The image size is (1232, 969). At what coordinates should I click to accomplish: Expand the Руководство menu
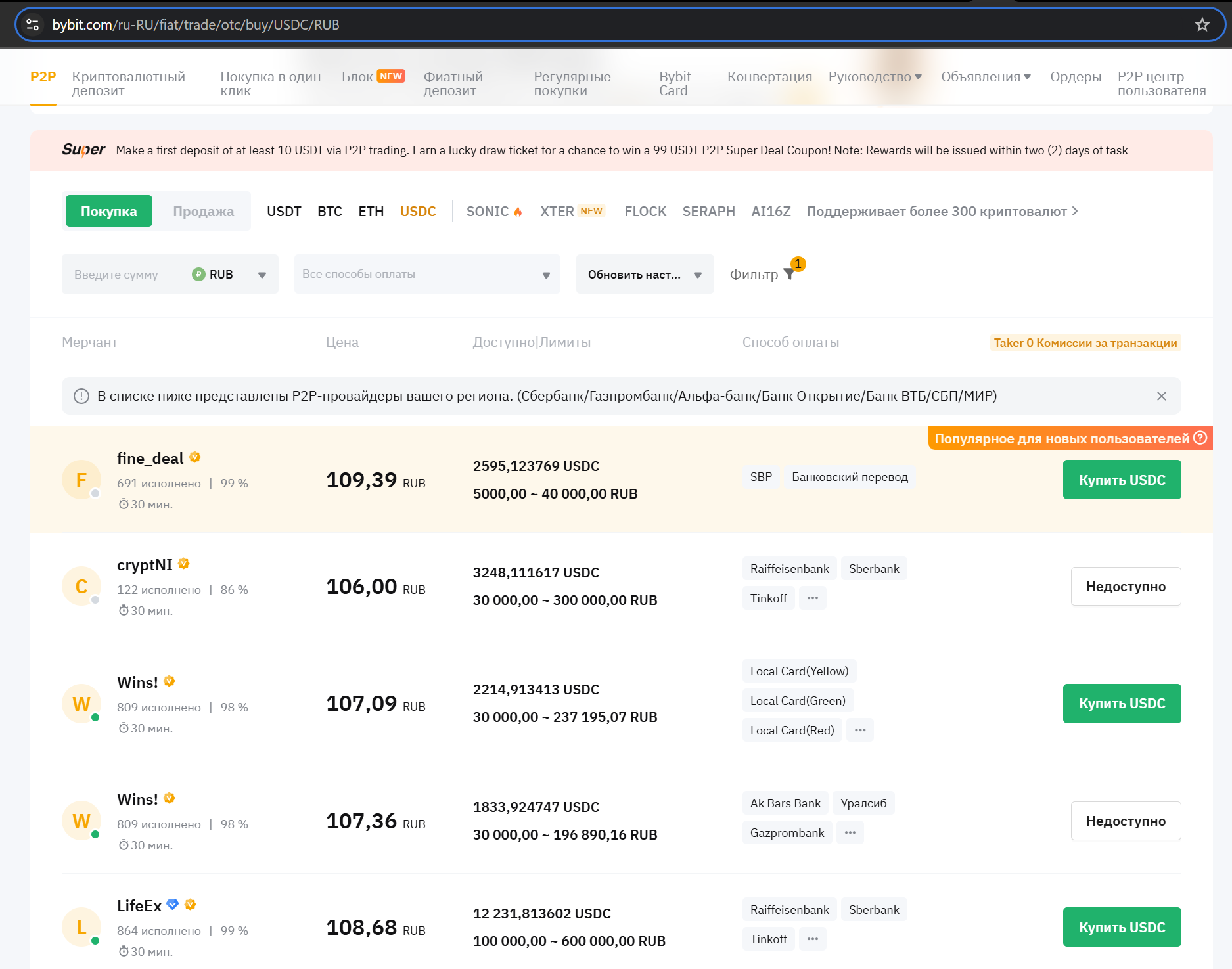coord(875,77)
